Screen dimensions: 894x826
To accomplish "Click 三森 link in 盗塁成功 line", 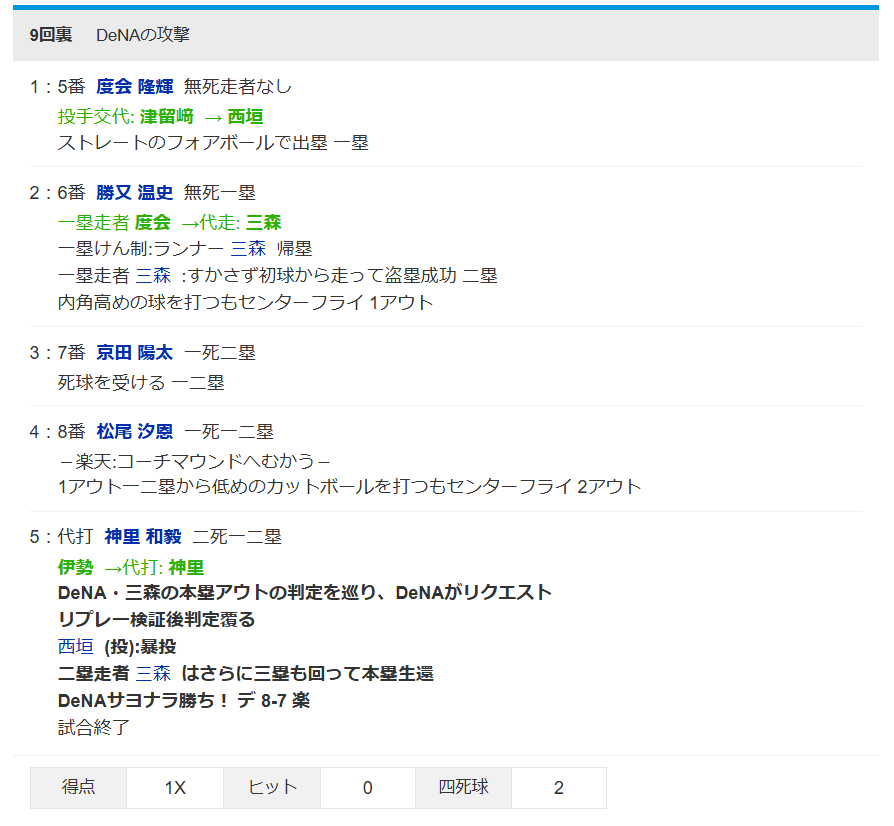I will point(153,275).
